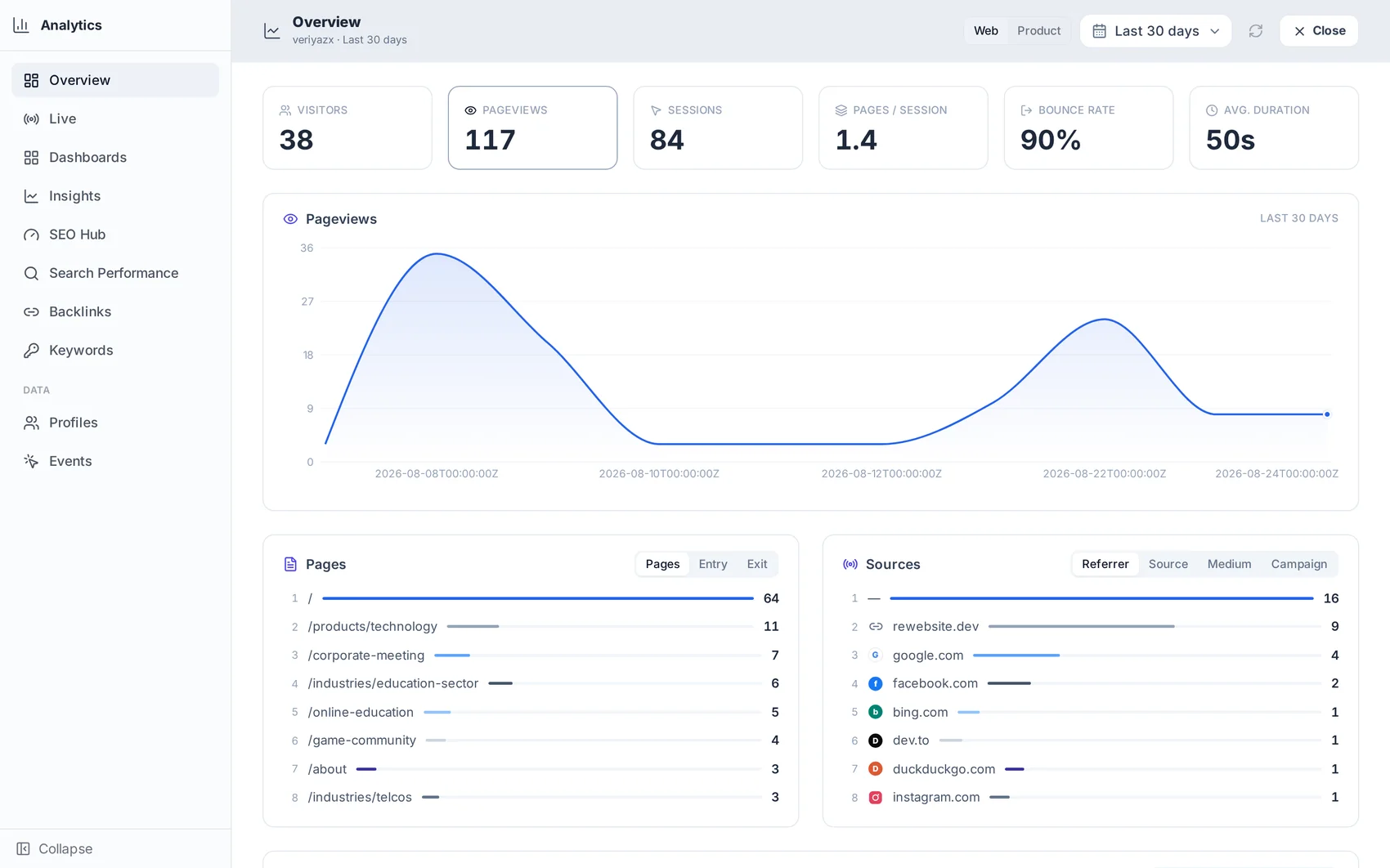Viewport: 1390px width, 868px height.
Task: Go to Search Performance
Action: [115, 273]
